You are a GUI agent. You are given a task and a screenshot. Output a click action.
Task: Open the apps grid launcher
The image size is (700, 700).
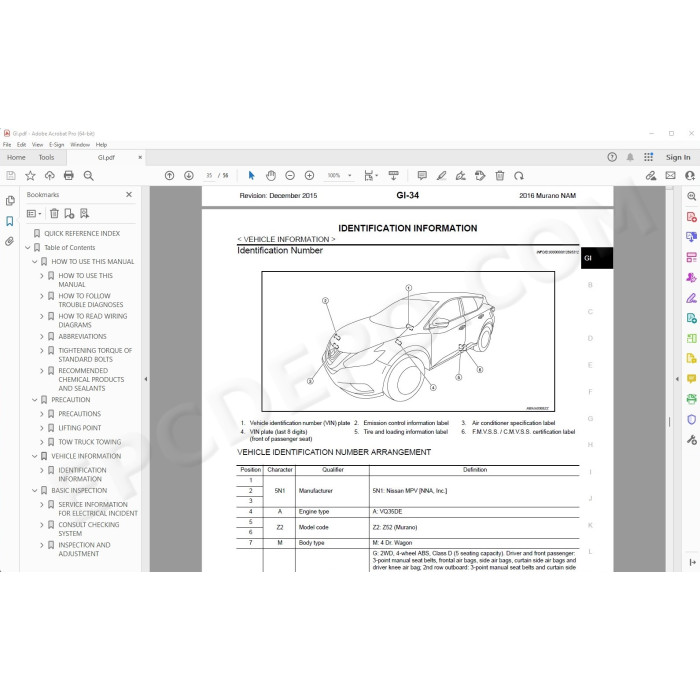coord(648,157)
